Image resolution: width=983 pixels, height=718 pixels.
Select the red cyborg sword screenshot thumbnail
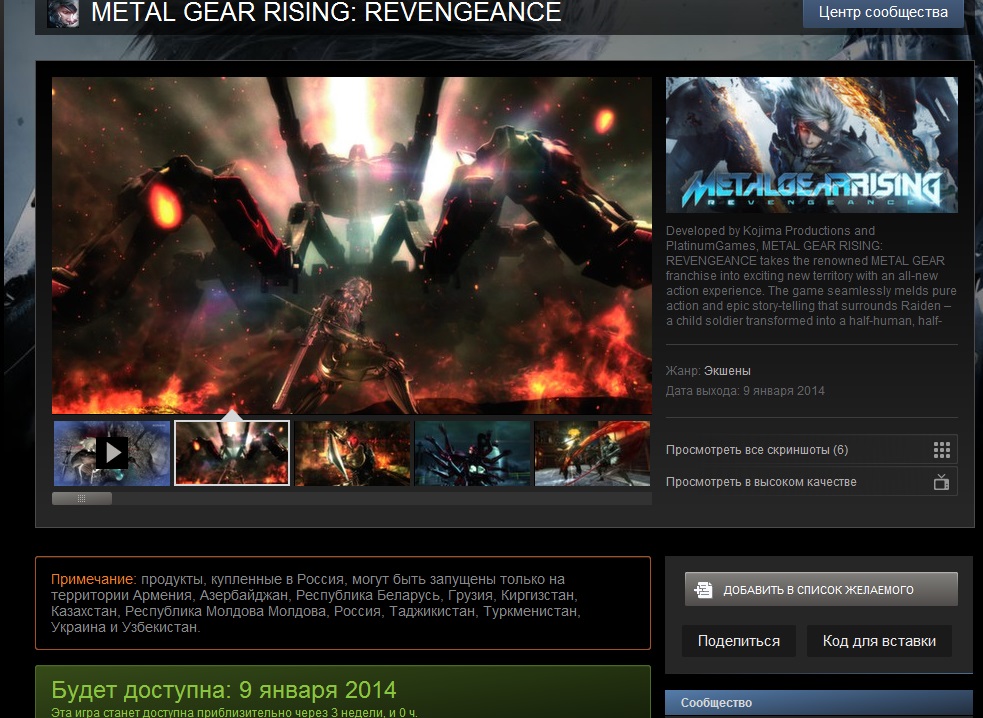(352, 453)
